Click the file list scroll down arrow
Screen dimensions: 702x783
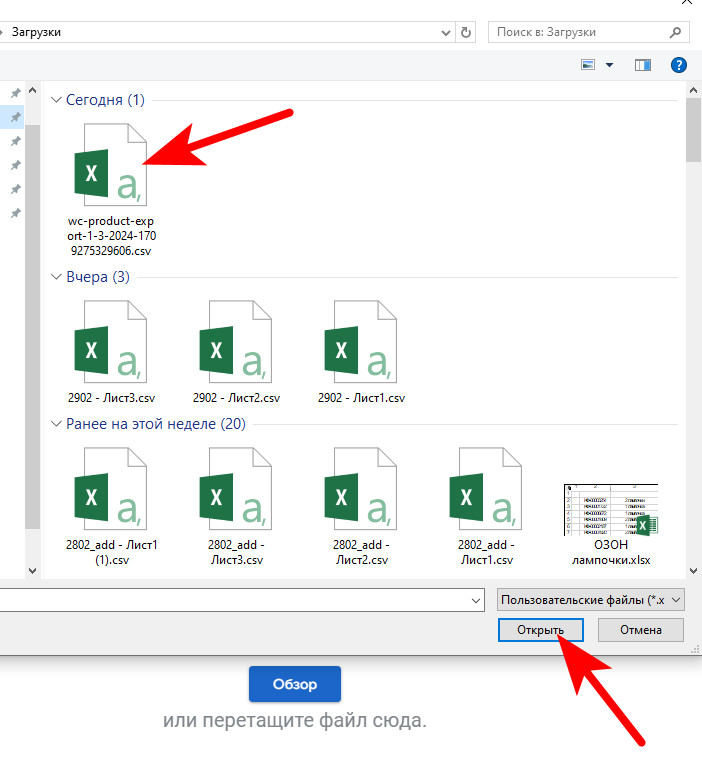point(694,570)
